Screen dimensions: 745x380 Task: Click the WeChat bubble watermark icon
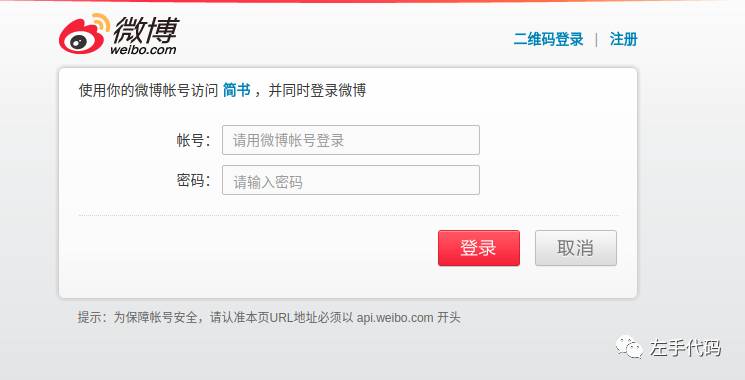(629, 347)
